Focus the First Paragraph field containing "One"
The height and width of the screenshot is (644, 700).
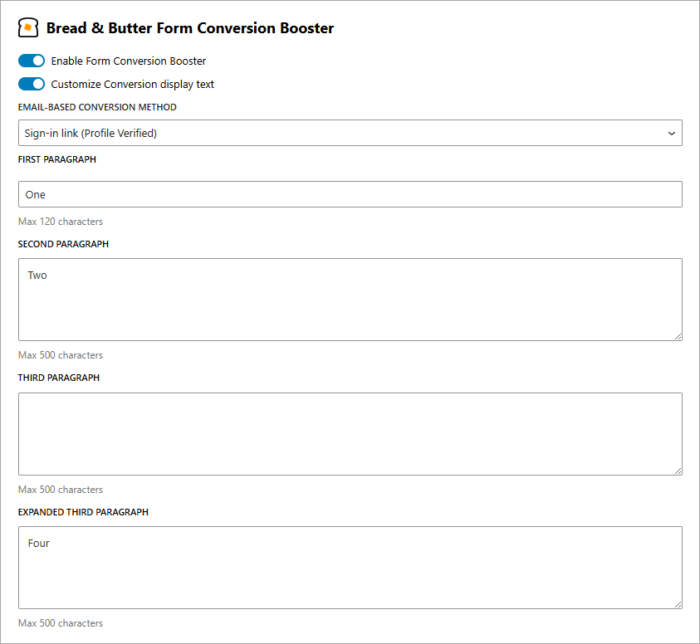(x=350, y=194)
